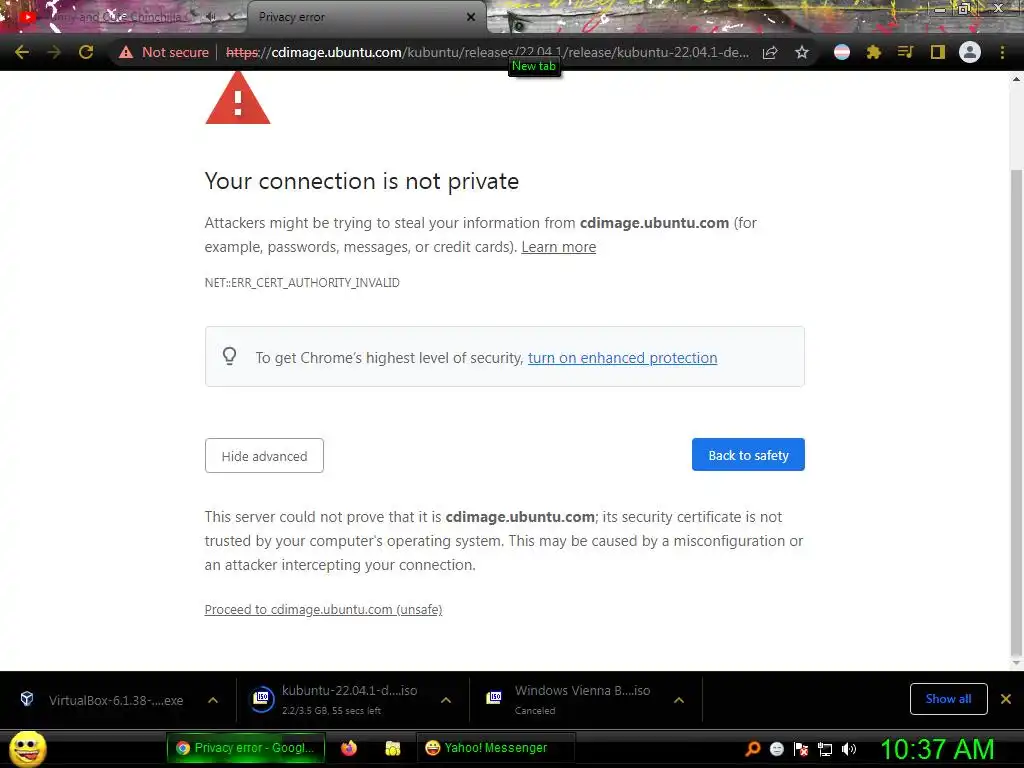This screenshot has height=768, width=1024.
Task: Open the smiley face Start button
Action: [27, 748]
